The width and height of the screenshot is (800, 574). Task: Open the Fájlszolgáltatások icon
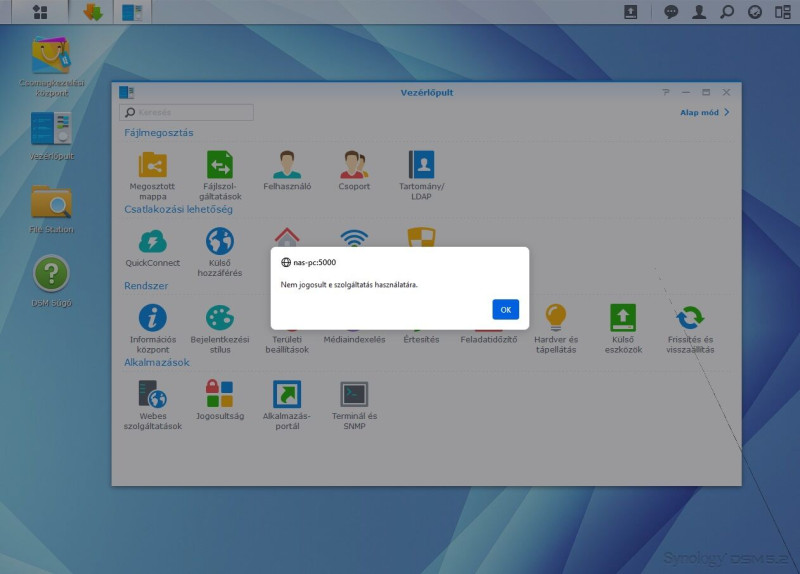[220, 165]
